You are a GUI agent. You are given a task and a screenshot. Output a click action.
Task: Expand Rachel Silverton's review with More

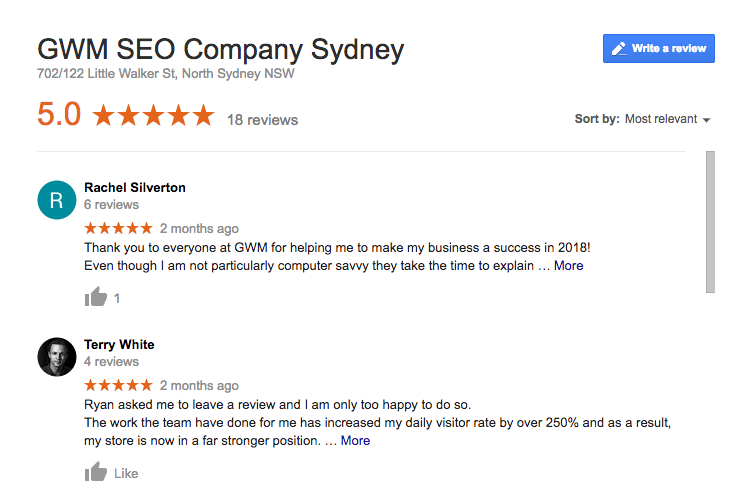(568, 266)
